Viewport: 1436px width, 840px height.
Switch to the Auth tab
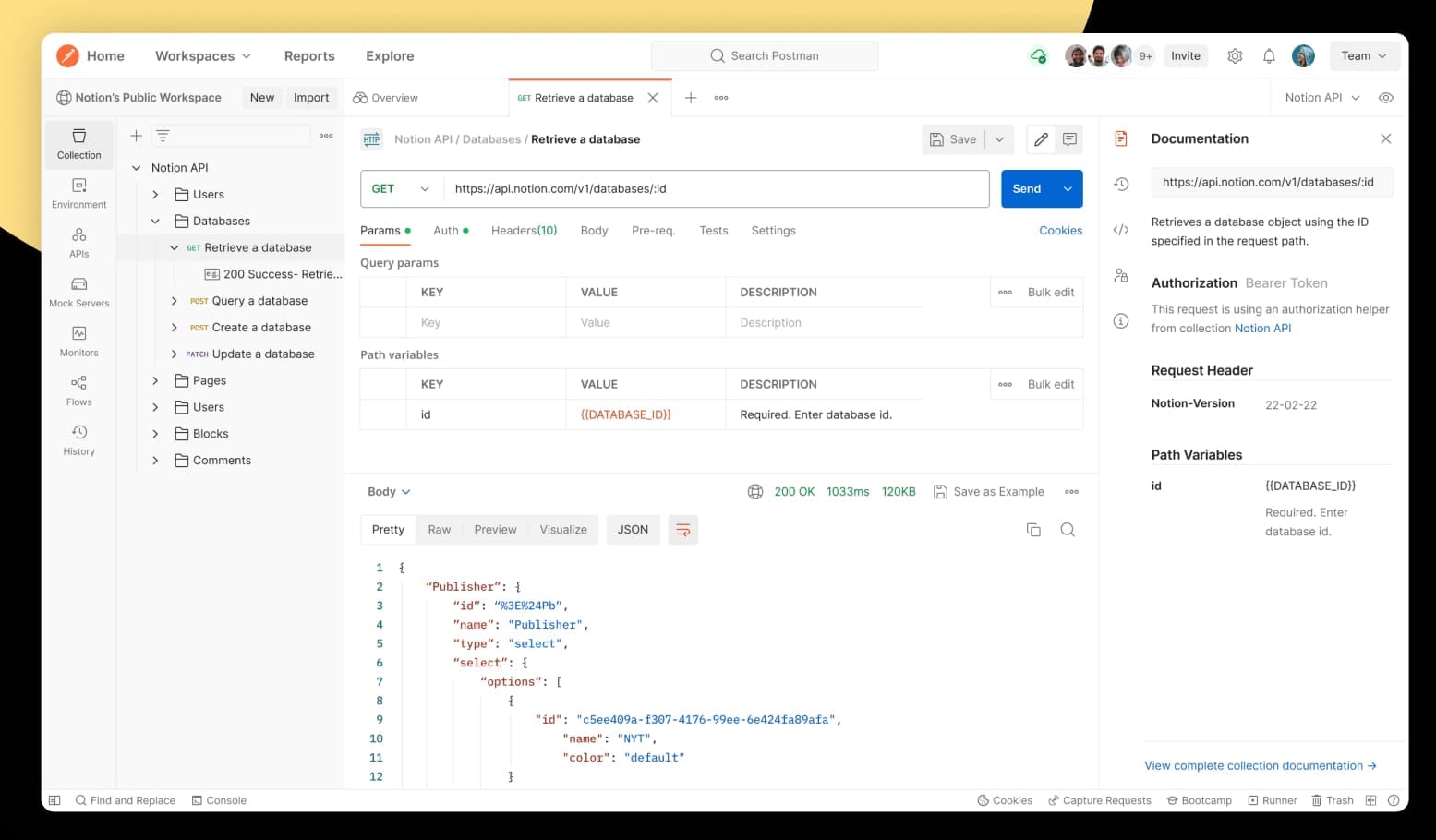pyautogui.click(x=451, y=231)
